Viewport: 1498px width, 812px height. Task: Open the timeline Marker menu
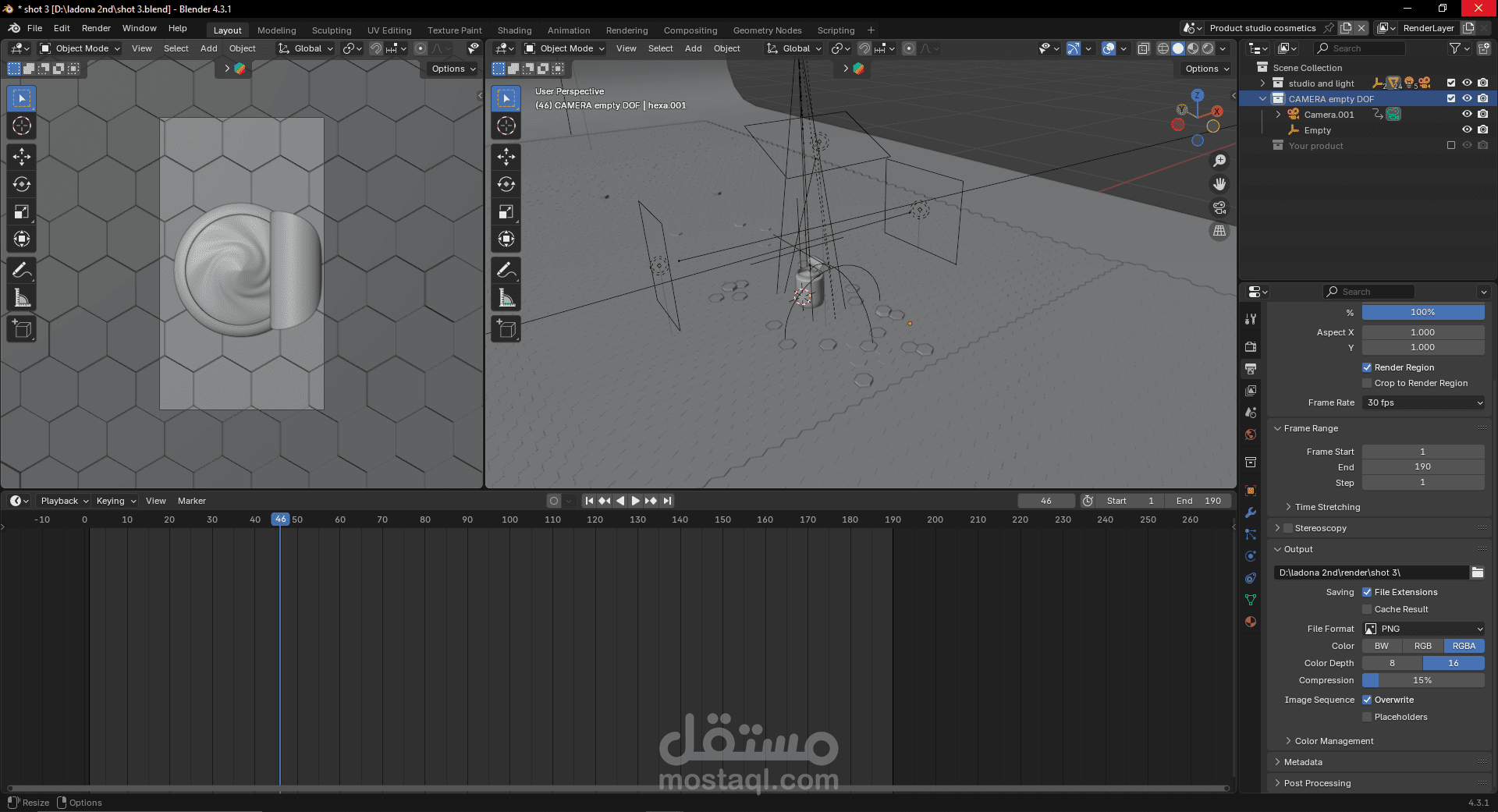192,501
